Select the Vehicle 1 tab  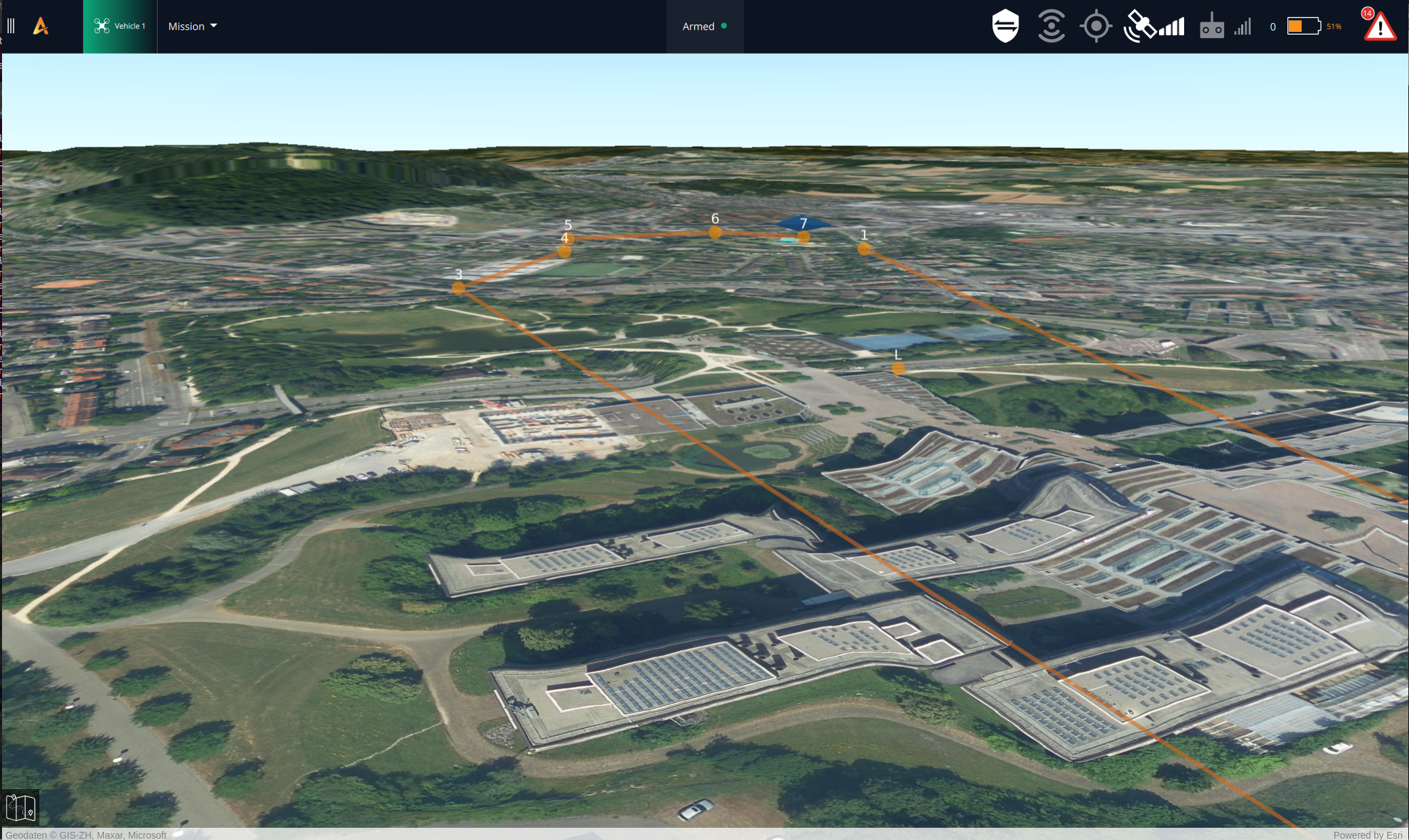click(120, 26)
